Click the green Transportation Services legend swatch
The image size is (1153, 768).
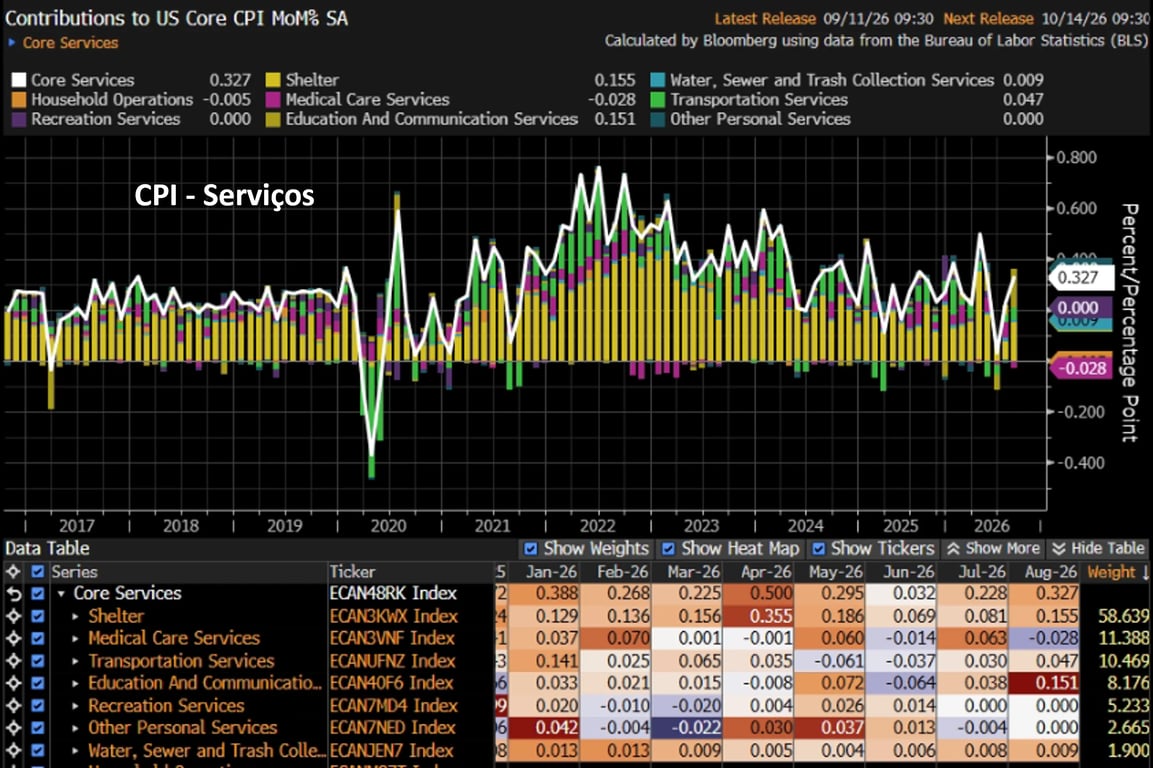(658, 99)
